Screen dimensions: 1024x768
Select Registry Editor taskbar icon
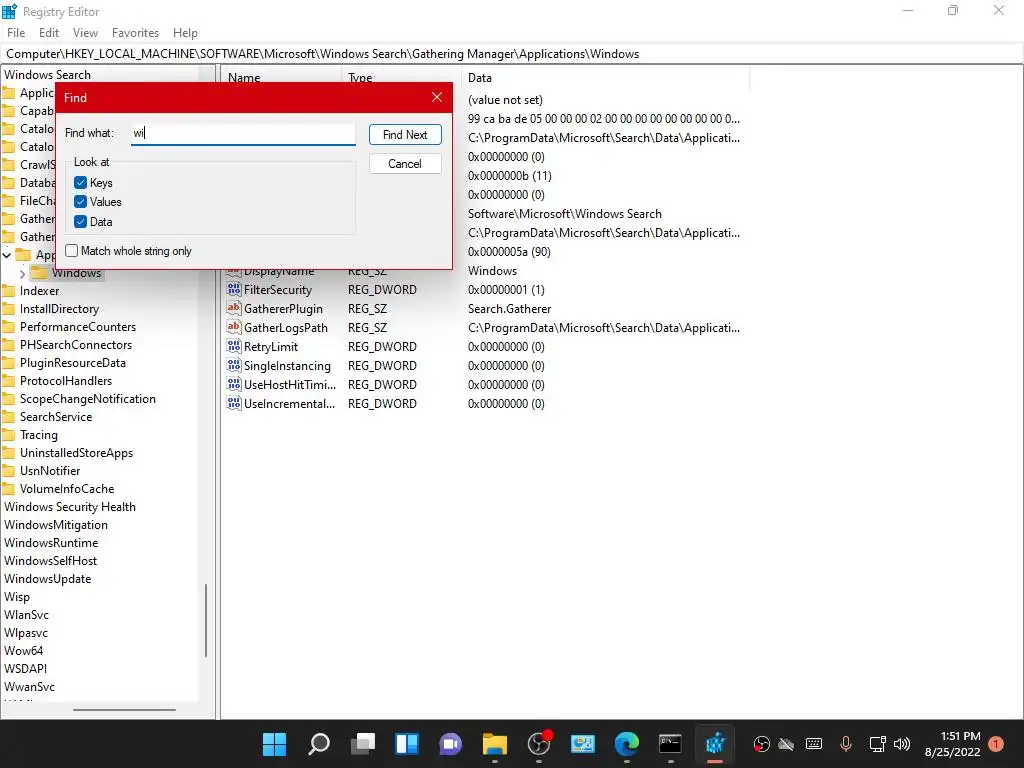pos(715,744)
